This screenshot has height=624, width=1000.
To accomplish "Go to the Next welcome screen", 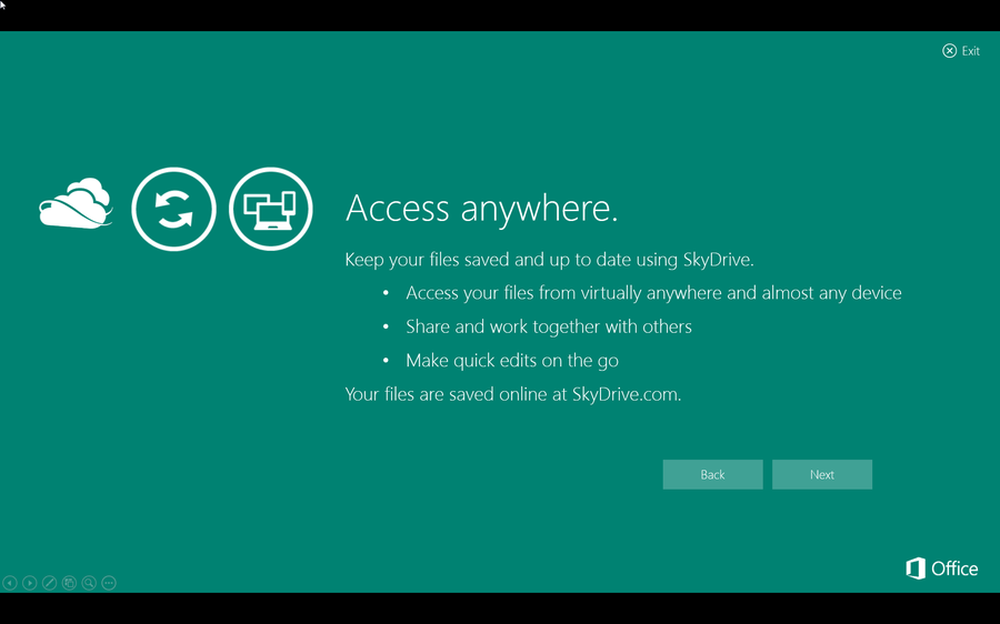I will pos(822,475).
